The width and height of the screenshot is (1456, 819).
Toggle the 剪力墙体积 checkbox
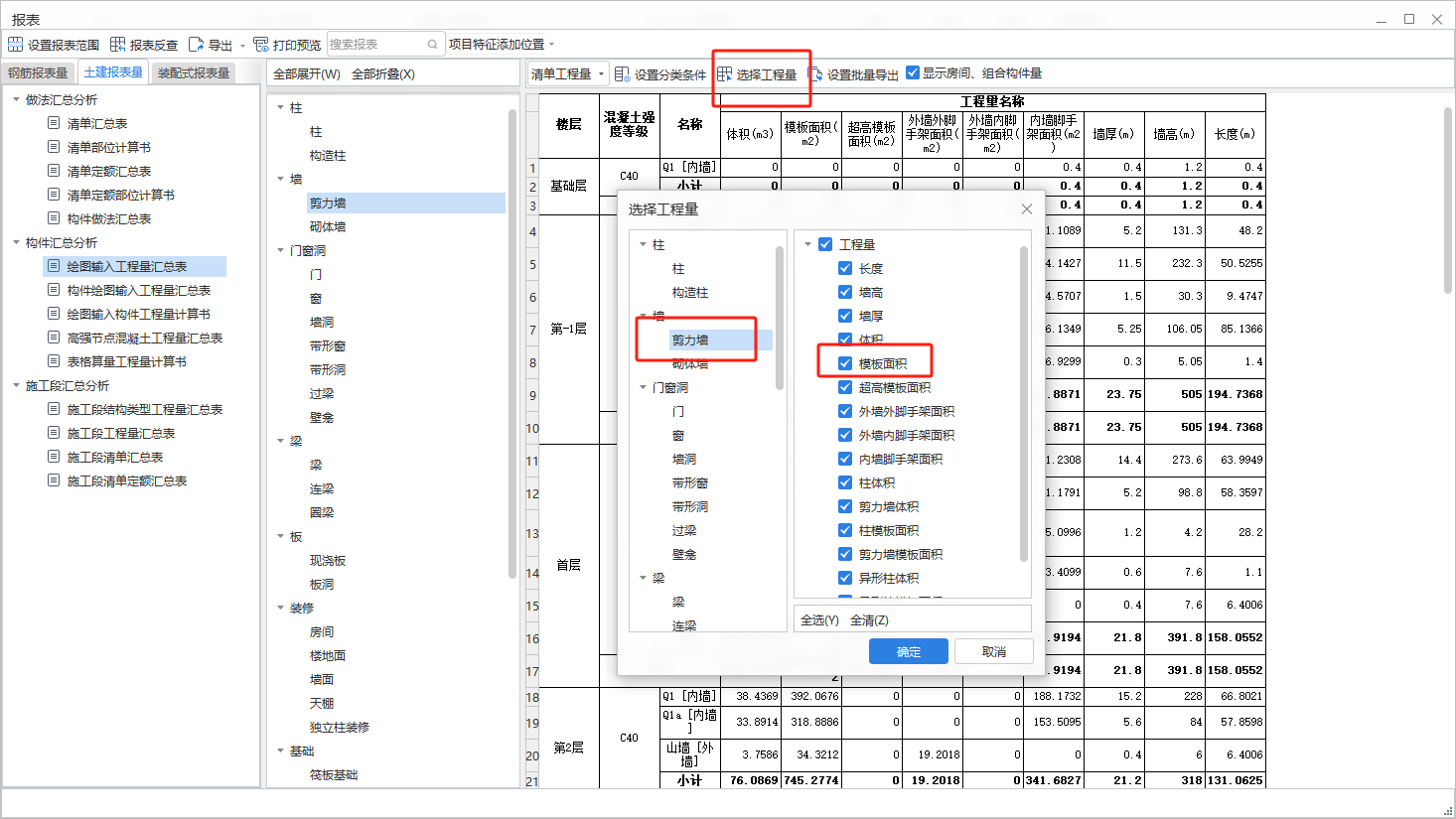[x=845, y=506]
